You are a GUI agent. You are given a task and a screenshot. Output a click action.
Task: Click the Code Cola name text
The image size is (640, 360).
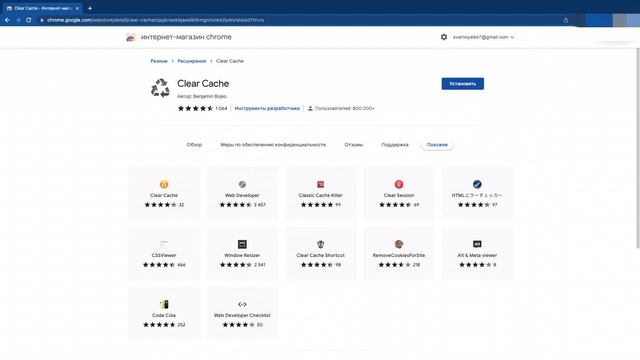[x=164, y=315]
